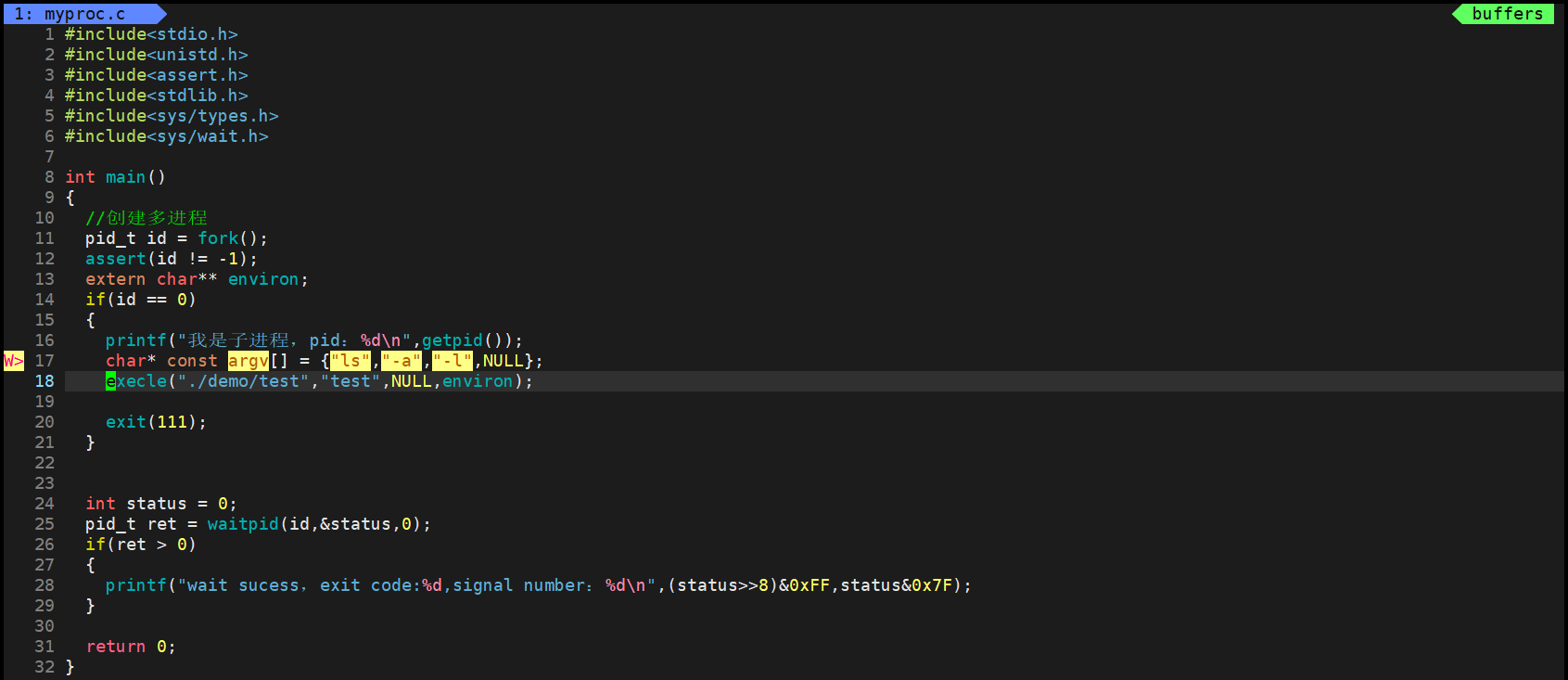Screen dimensions: 1568x680
Task: Click the exit(111) statement
Action: pyautogui.click(x=157, y=422)
